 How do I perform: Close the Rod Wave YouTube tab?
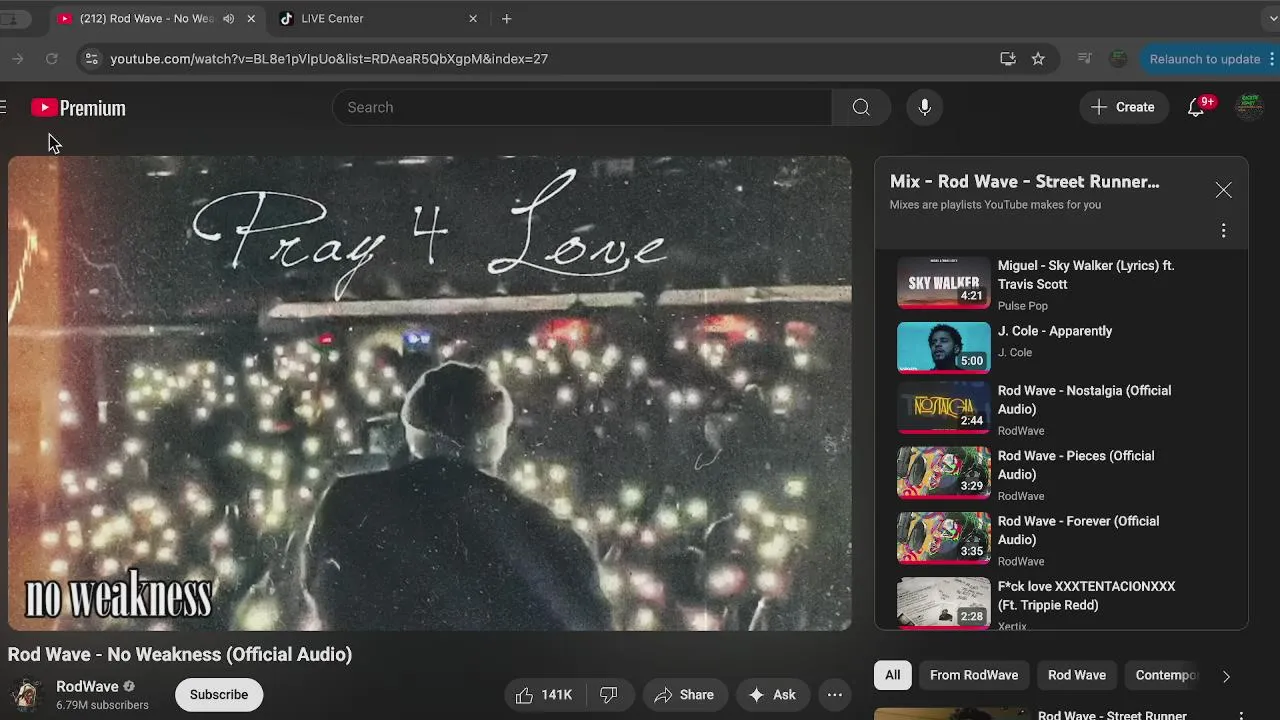pos(251,19)
